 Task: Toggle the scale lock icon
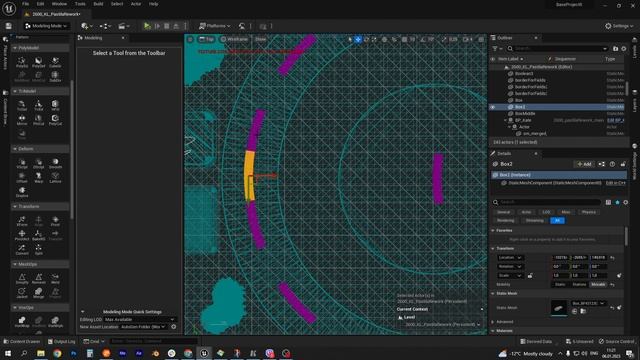click(x=530, y=276)
